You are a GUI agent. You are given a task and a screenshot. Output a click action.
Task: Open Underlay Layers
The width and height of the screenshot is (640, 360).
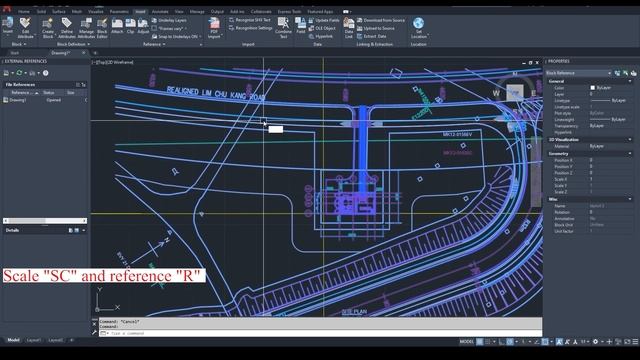[169, 20]
